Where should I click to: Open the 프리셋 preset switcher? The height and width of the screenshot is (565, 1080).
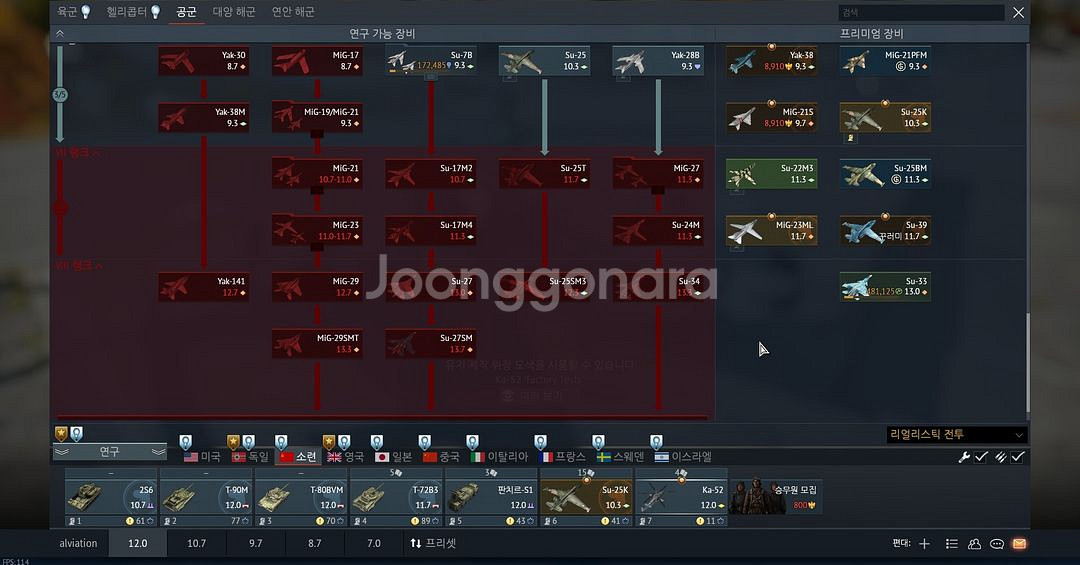pos(433,544)
